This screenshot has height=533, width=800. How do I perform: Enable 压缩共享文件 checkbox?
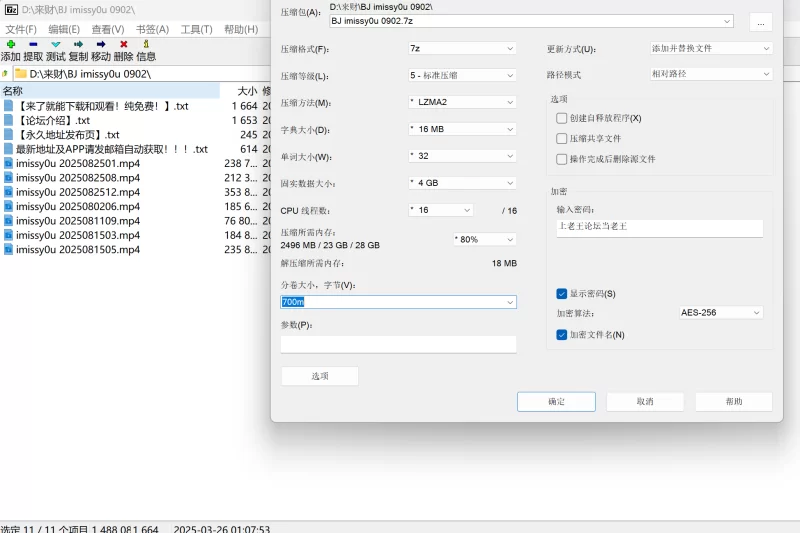coord(561,139)
